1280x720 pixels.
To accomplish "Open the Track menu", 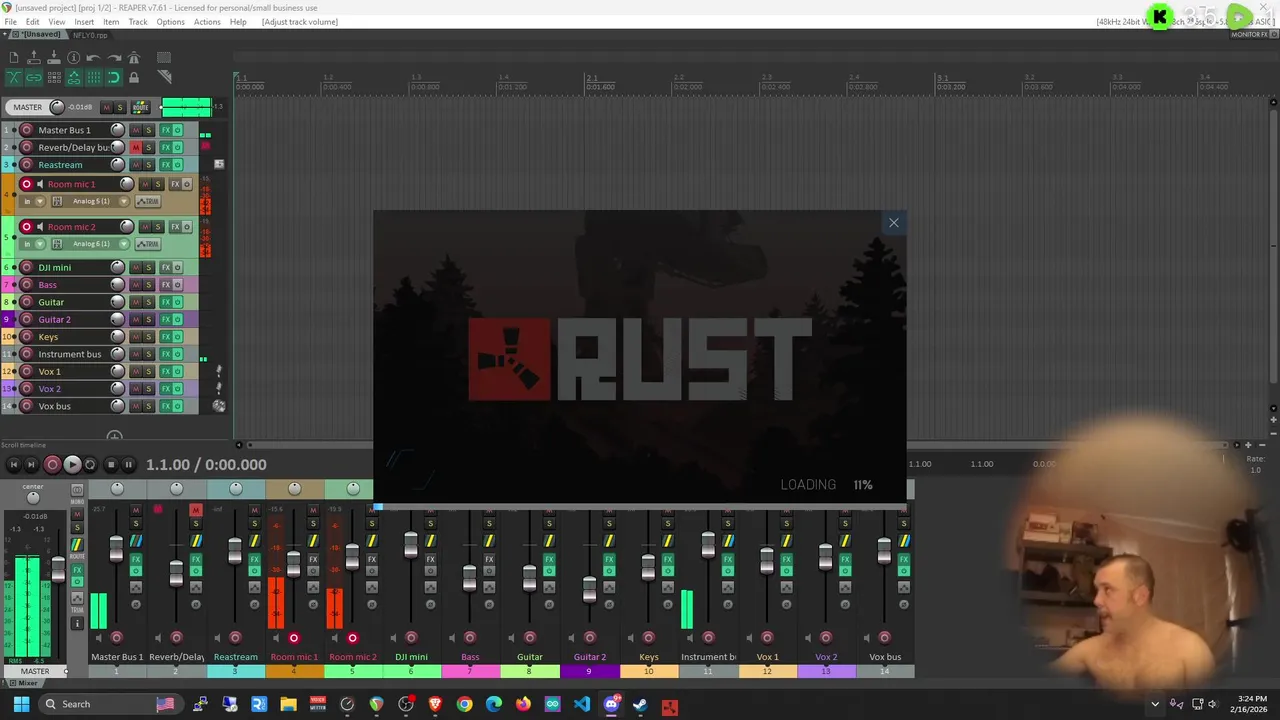I will [138, 22].
